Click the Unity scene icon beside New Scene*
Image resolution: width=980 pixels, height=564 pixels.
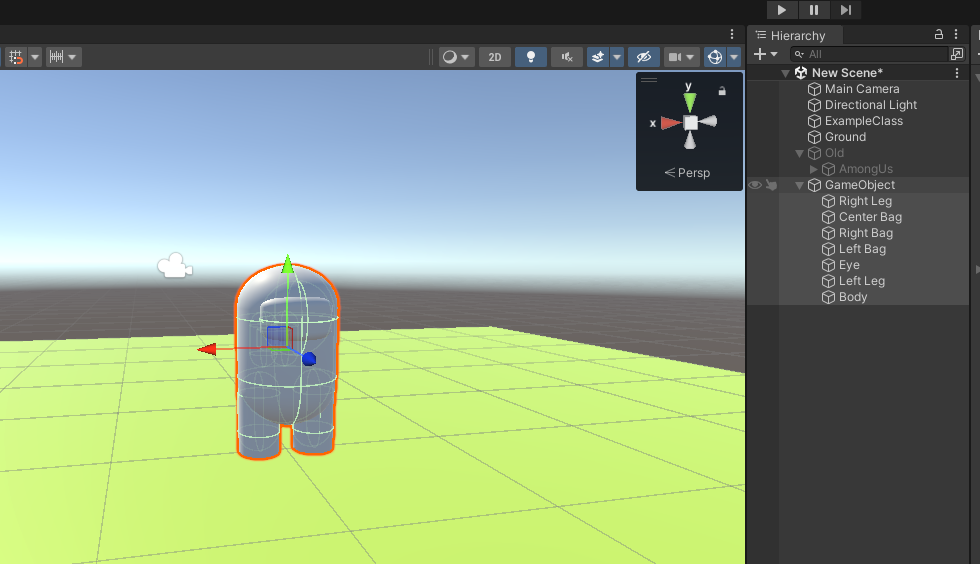[801, 73]
